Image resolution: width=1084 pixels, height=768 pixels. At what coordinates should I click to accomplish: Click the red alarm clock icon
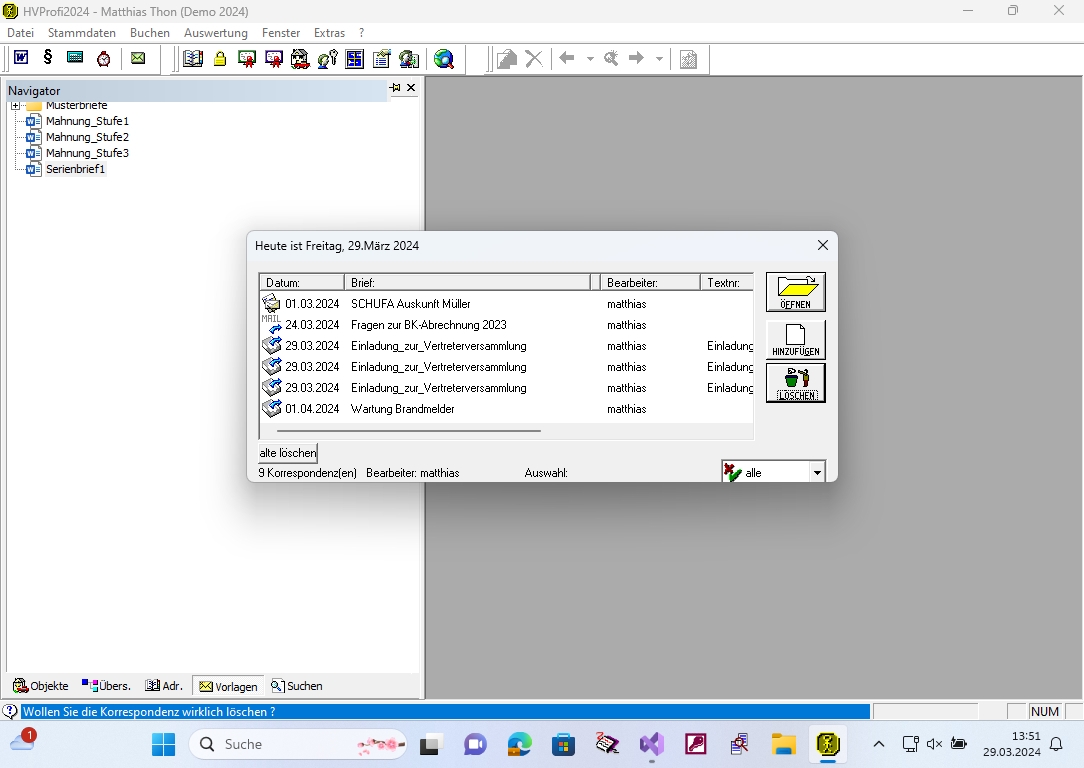[104, 59]
